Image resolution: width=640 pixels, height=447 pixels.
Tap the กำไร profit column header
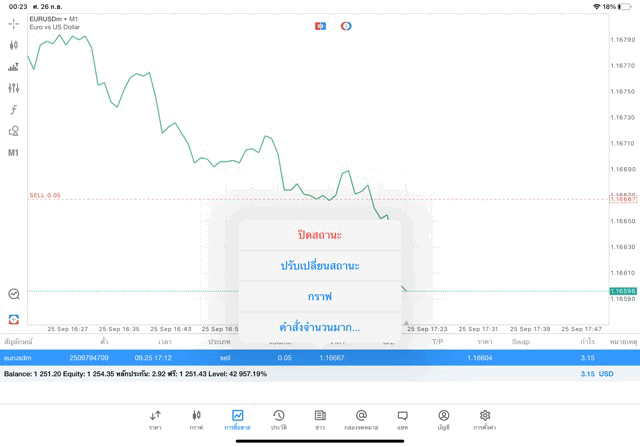[588, 342]
